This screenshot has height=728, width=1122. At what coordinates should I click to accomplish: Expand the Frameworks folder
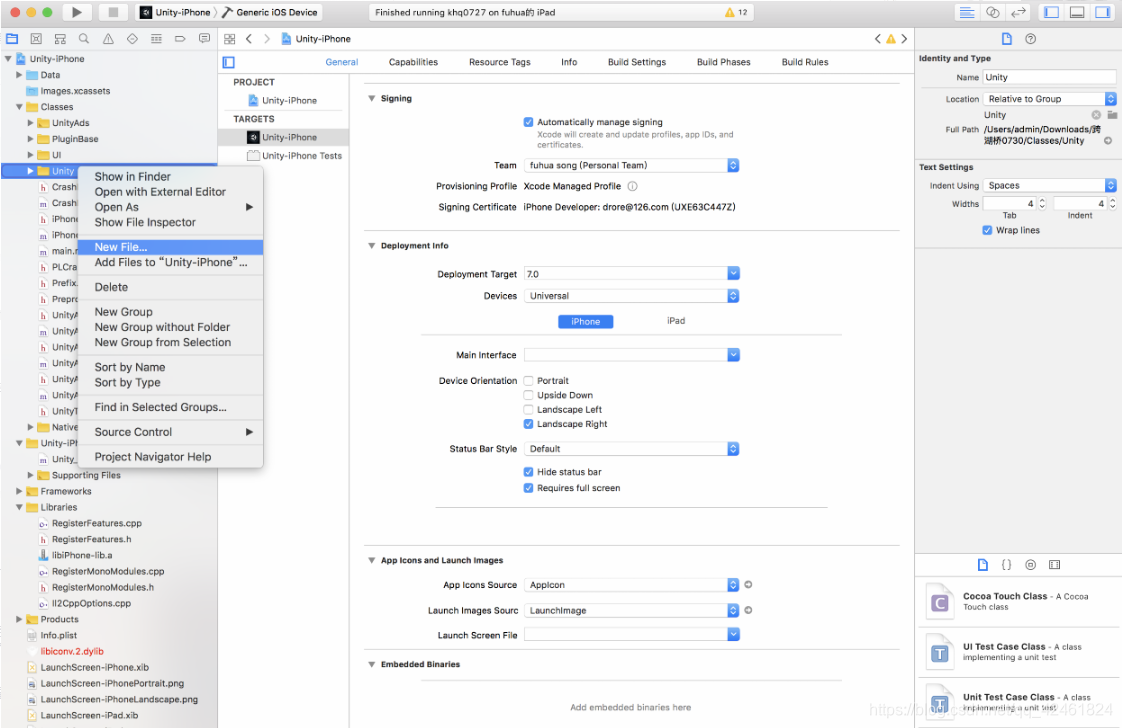(19, 491)
